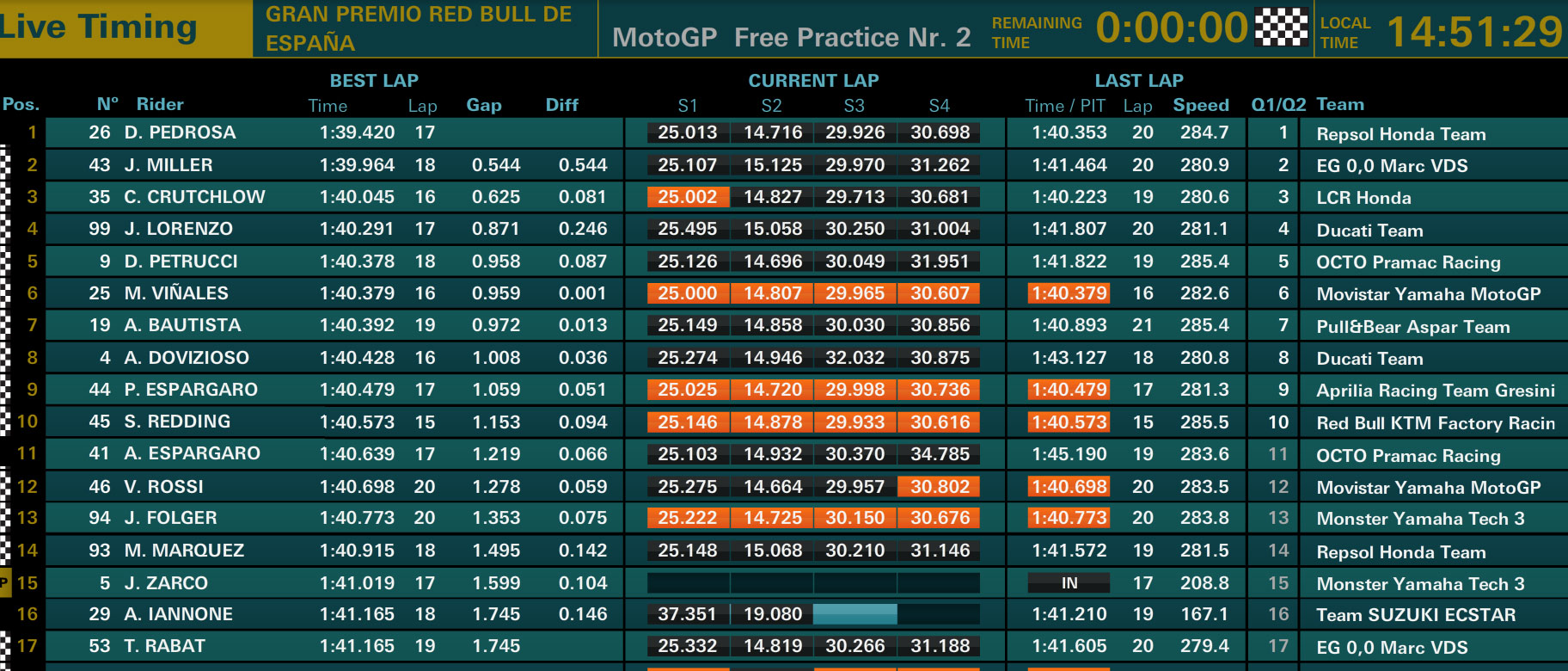The image size is (1568, 671).
Task: Click the yellow P pit marker beside position 15
Action: click(x=4, y=582)
